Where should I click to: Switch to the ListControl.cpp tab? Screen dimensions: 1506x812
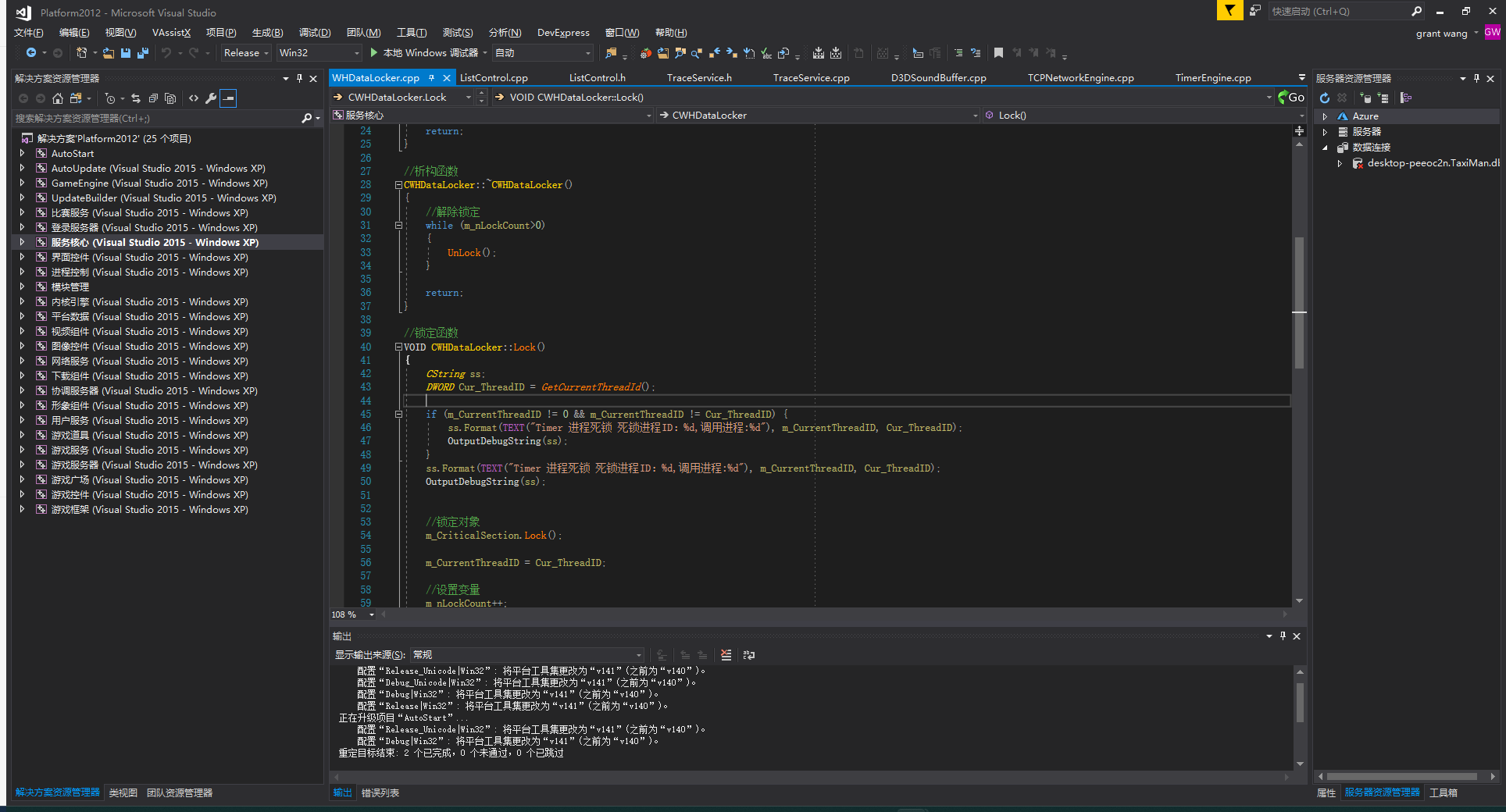494,78
